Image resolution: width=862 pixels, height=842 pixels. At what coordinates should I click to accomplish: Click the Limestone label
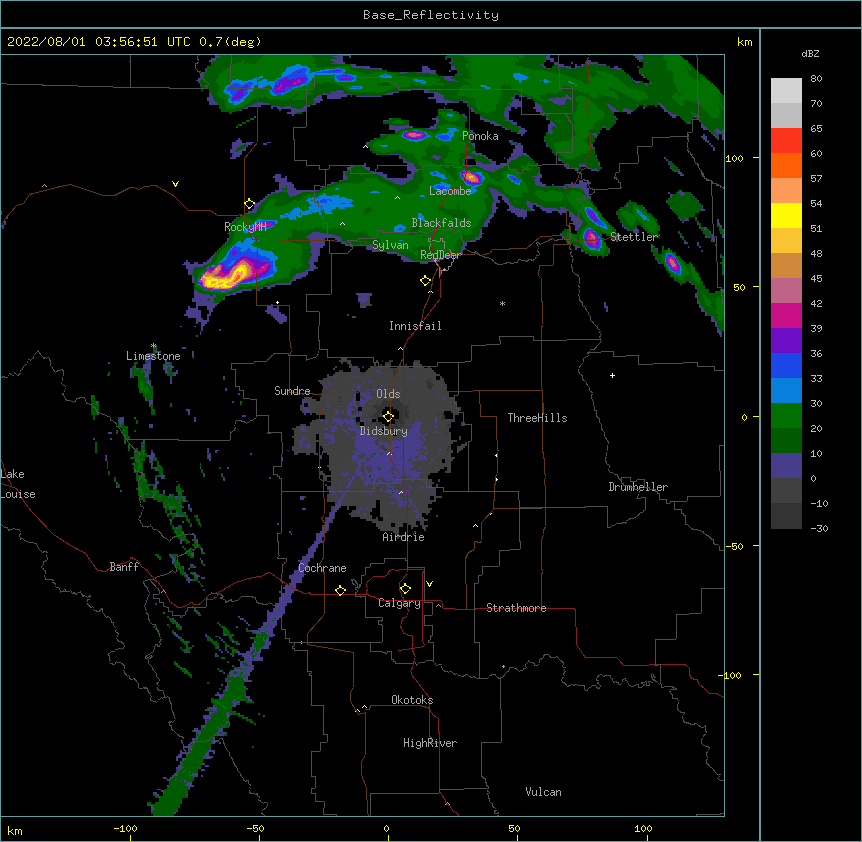tap(153, 356)
